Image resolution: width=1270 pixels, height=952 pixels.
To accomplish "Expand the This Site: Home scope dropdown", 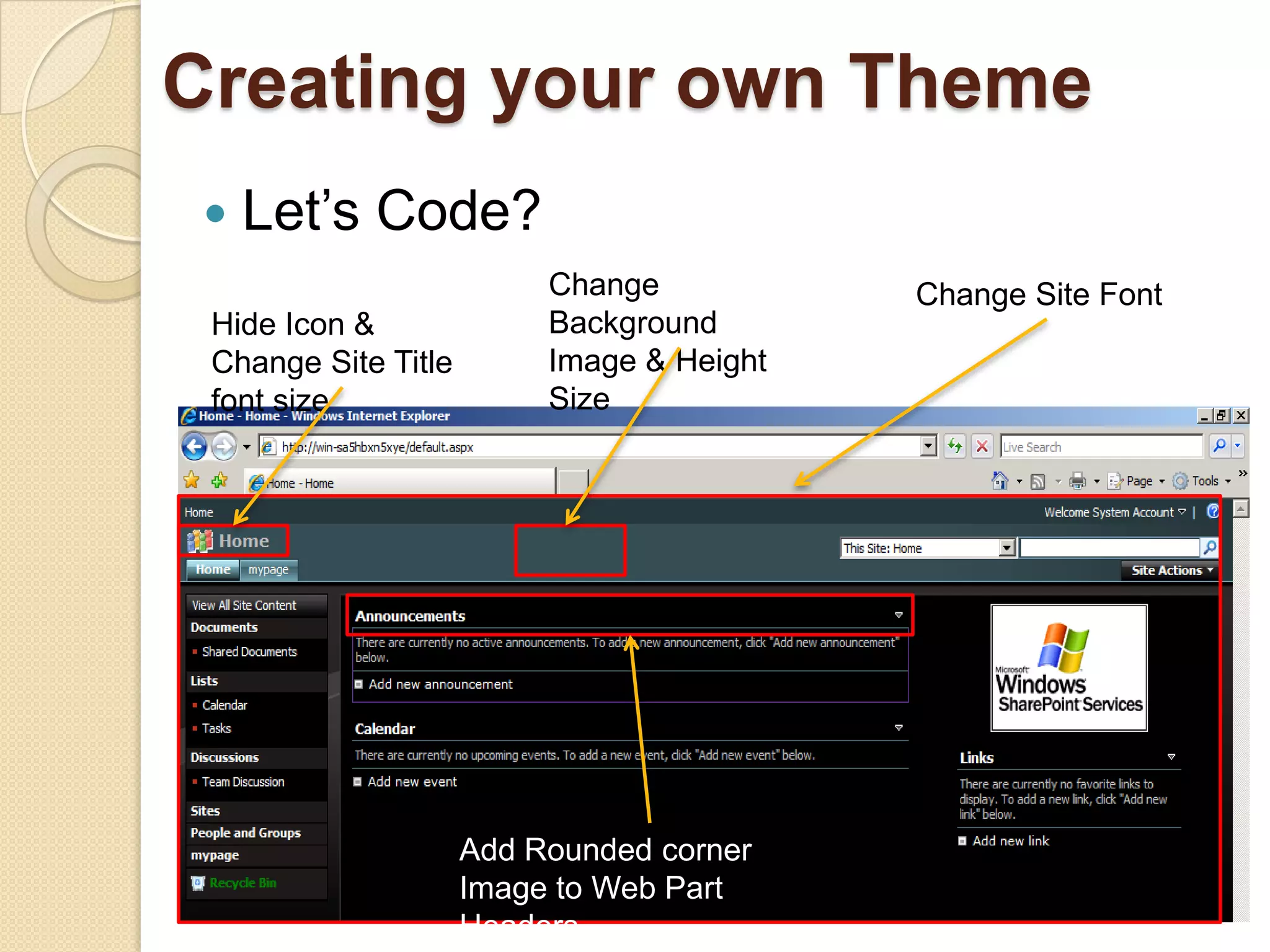I will point(1007,548).
